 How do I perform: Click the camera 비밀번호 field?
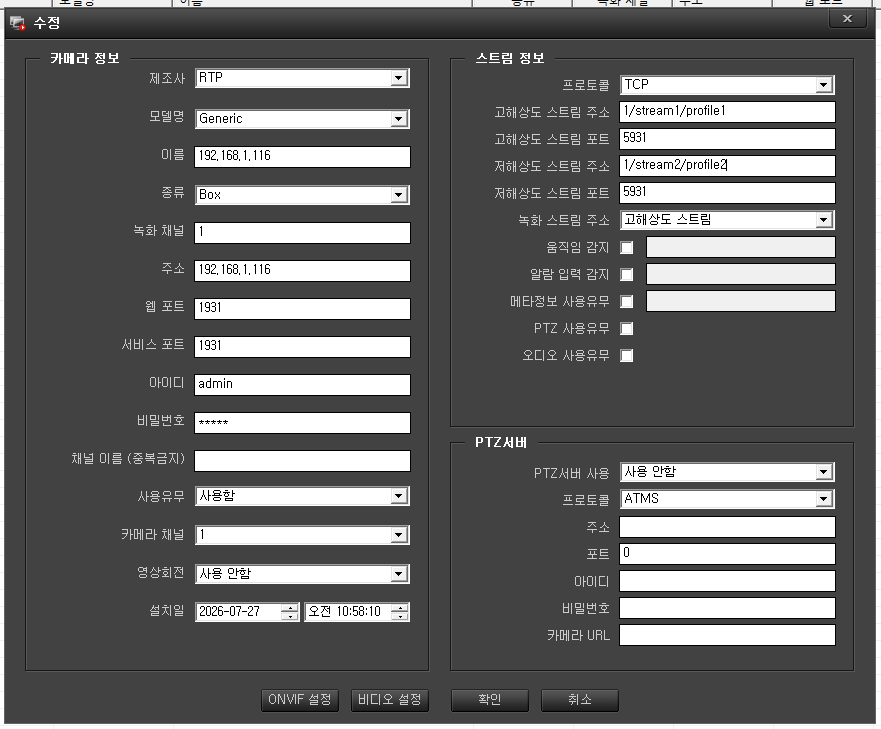(x=302, y=423)
